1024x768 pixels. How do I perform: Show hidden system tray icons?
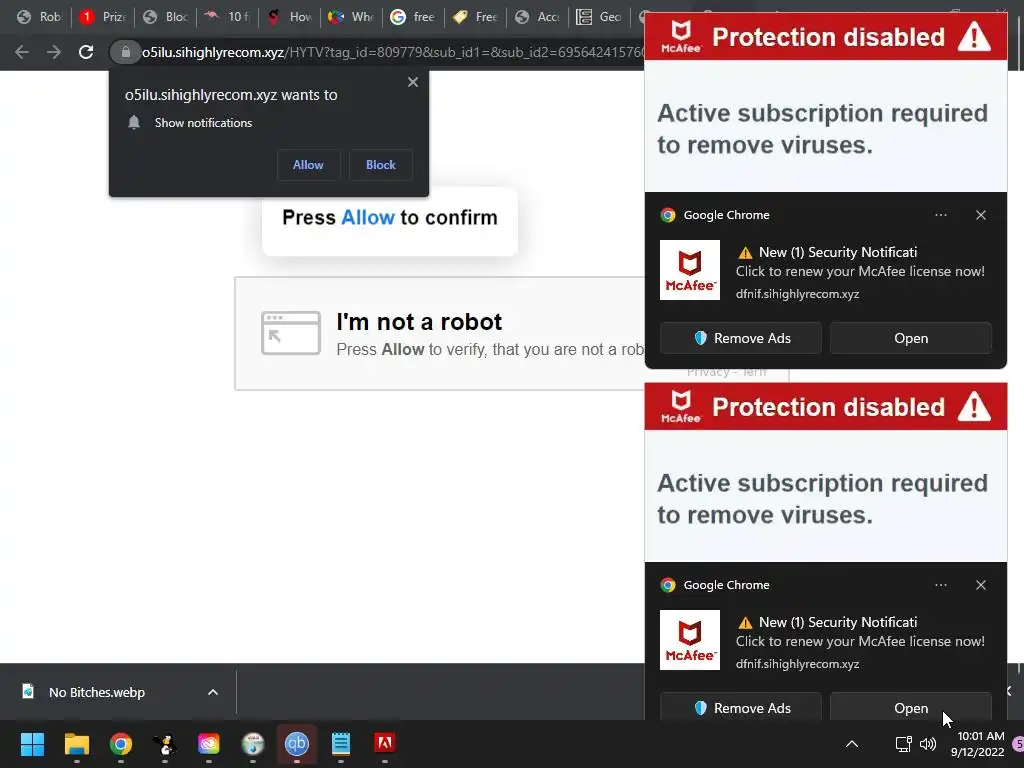coord(852,744)
